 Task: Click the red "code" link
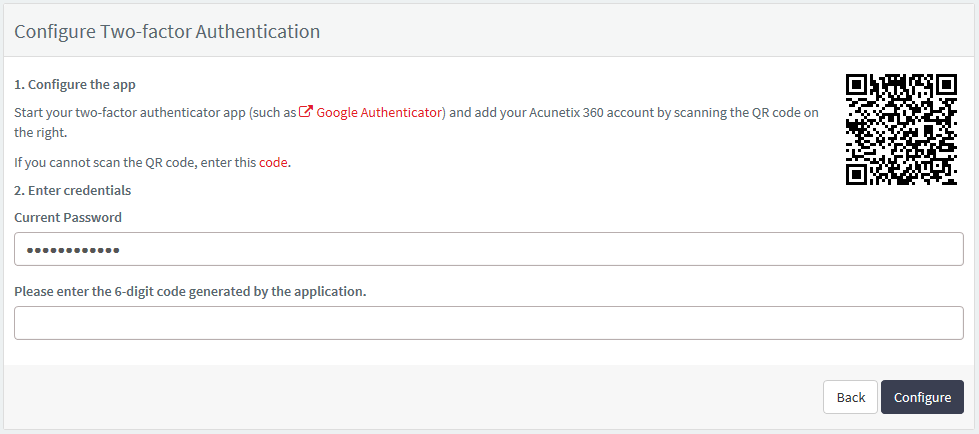pyautogui.click(x=273, y=163)
